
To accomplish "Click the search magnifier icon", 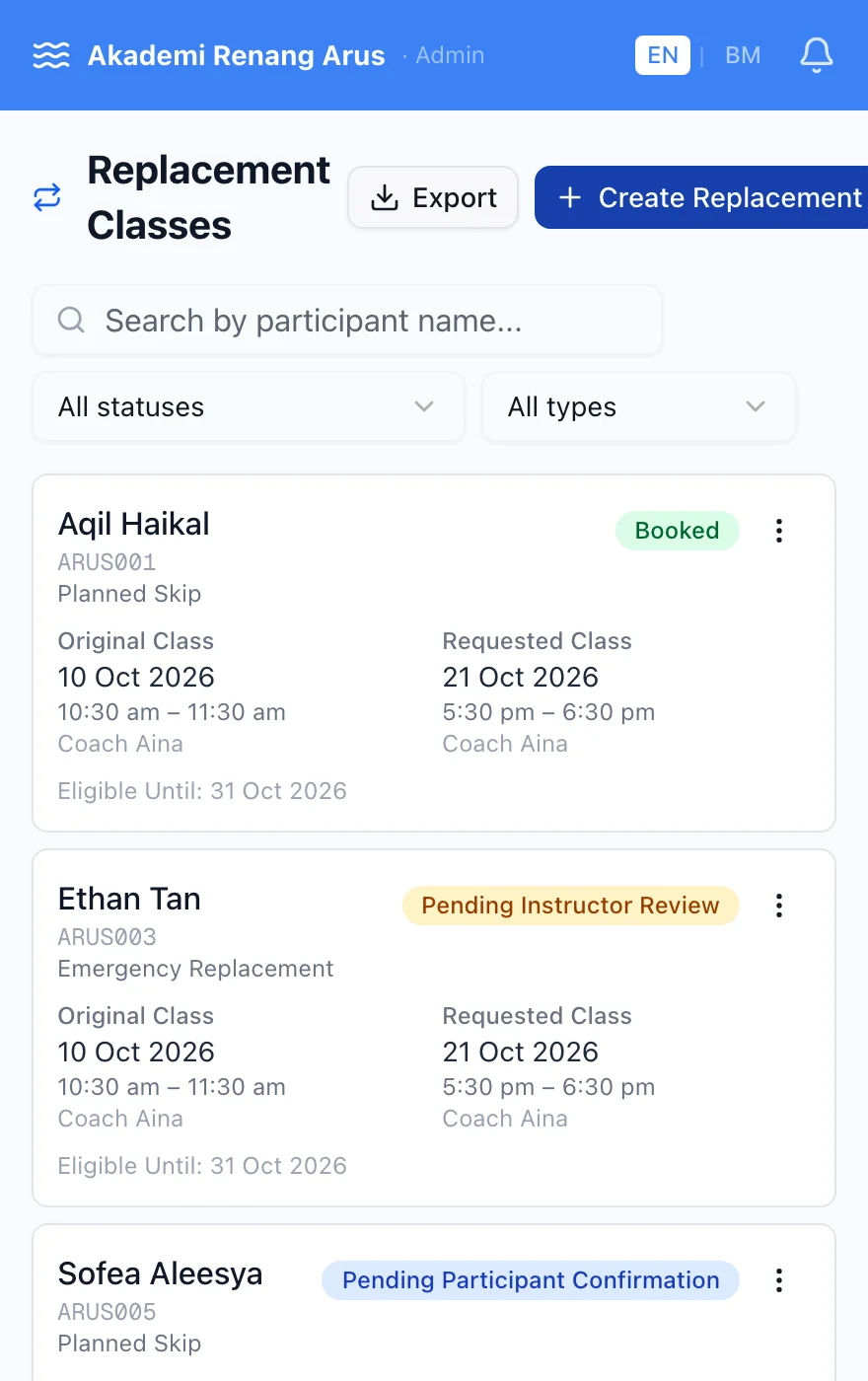I will [x=71, y=320].
